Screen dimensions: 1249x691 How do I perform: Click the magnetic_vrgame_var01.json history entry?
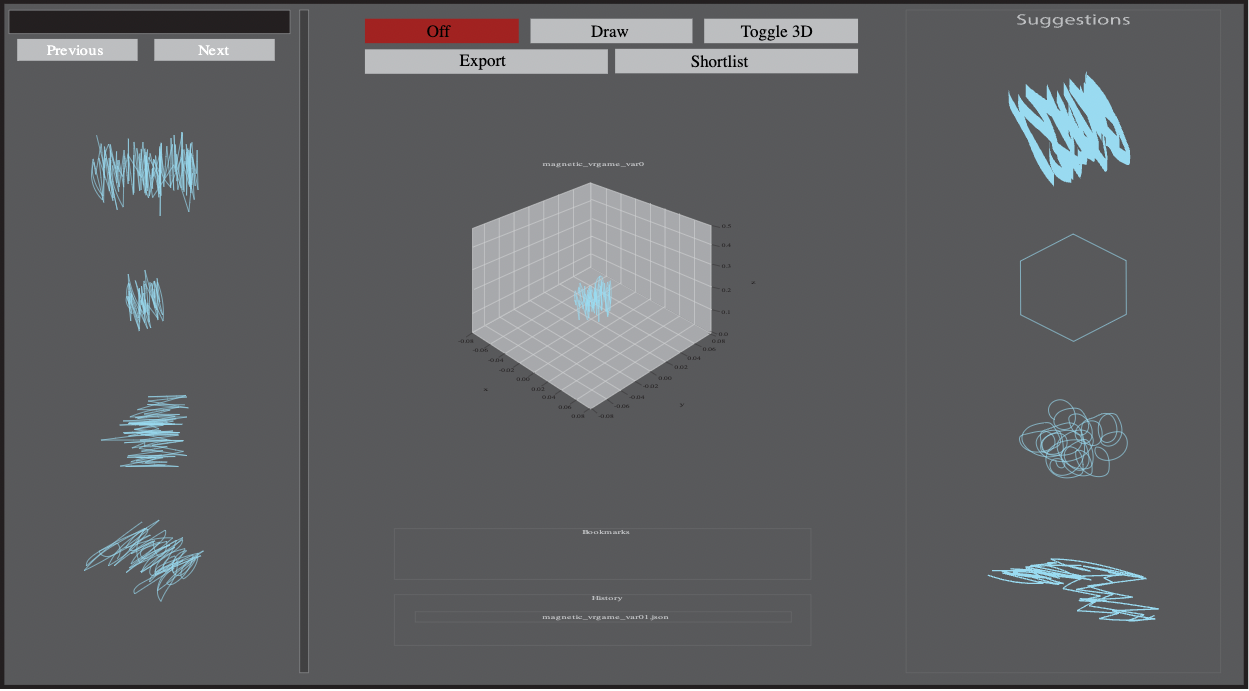click(603, 617)
